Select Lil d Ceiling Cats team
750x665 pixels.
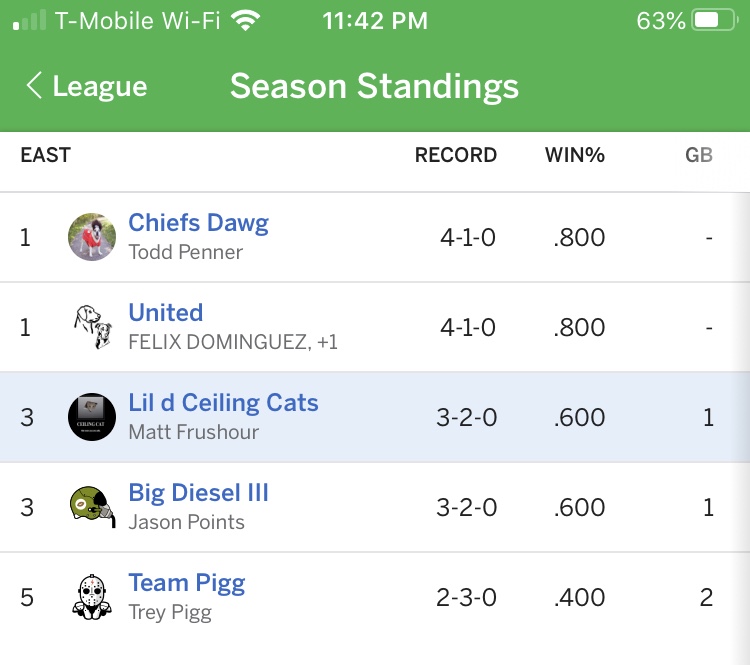[x=223, y=403]
